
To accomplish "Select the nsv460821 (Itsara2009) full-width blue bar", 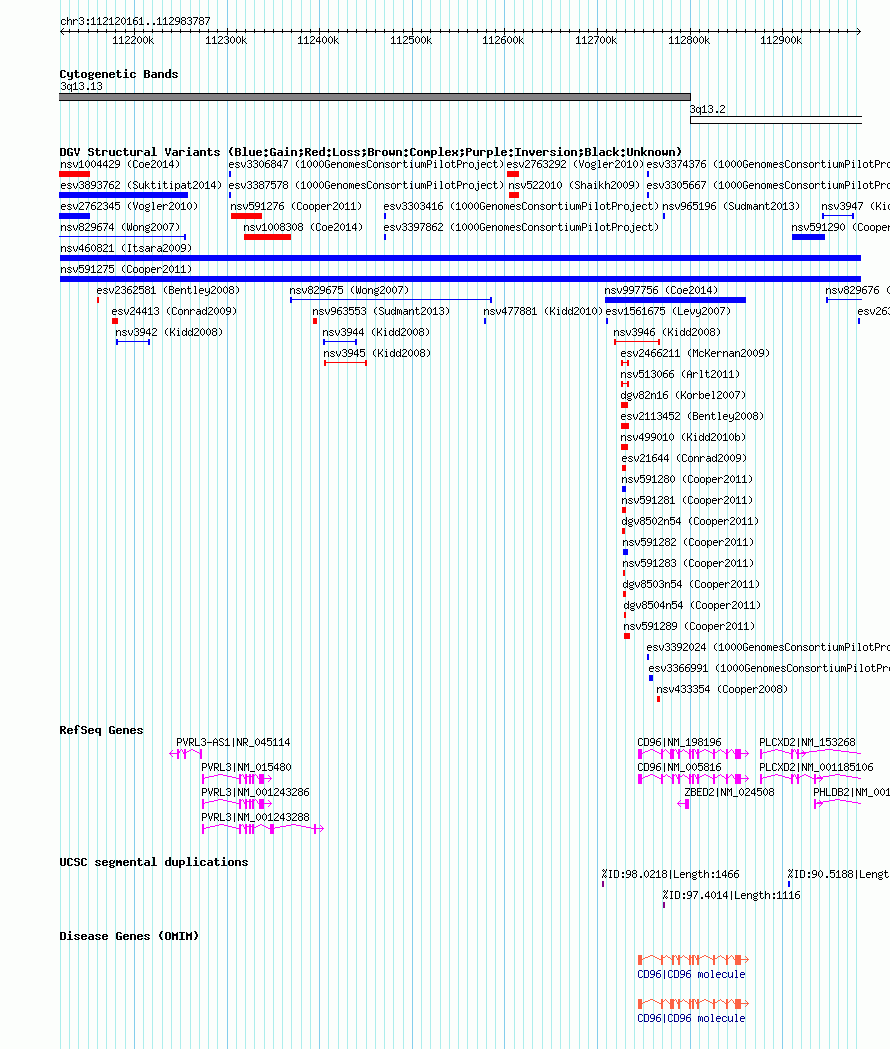I will pos(460,258).
